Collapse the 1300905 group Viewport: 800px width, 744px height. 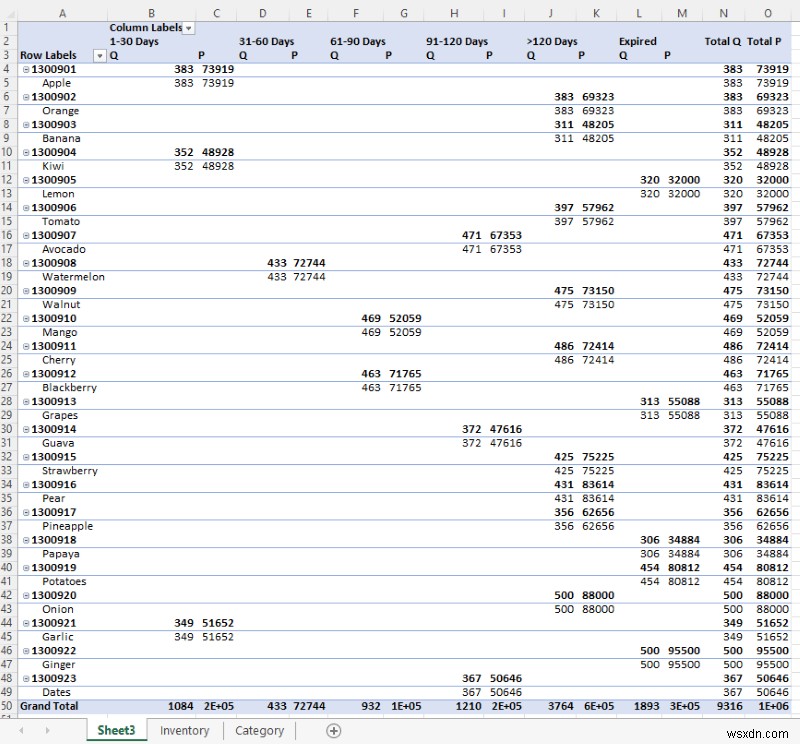tap(26, 180)
